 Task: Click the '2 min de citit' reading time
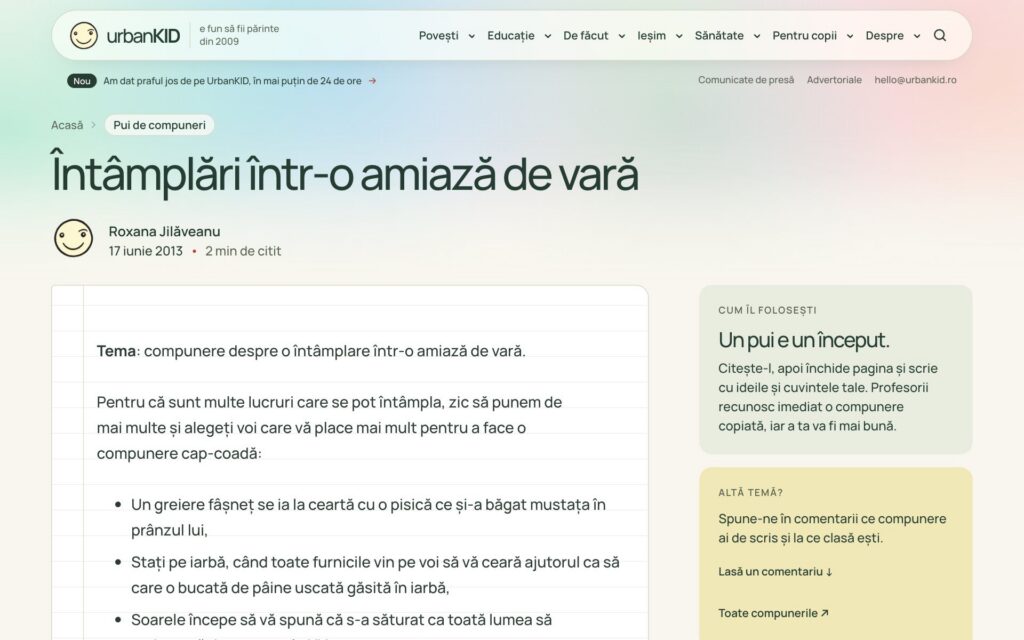coord(243,251)
